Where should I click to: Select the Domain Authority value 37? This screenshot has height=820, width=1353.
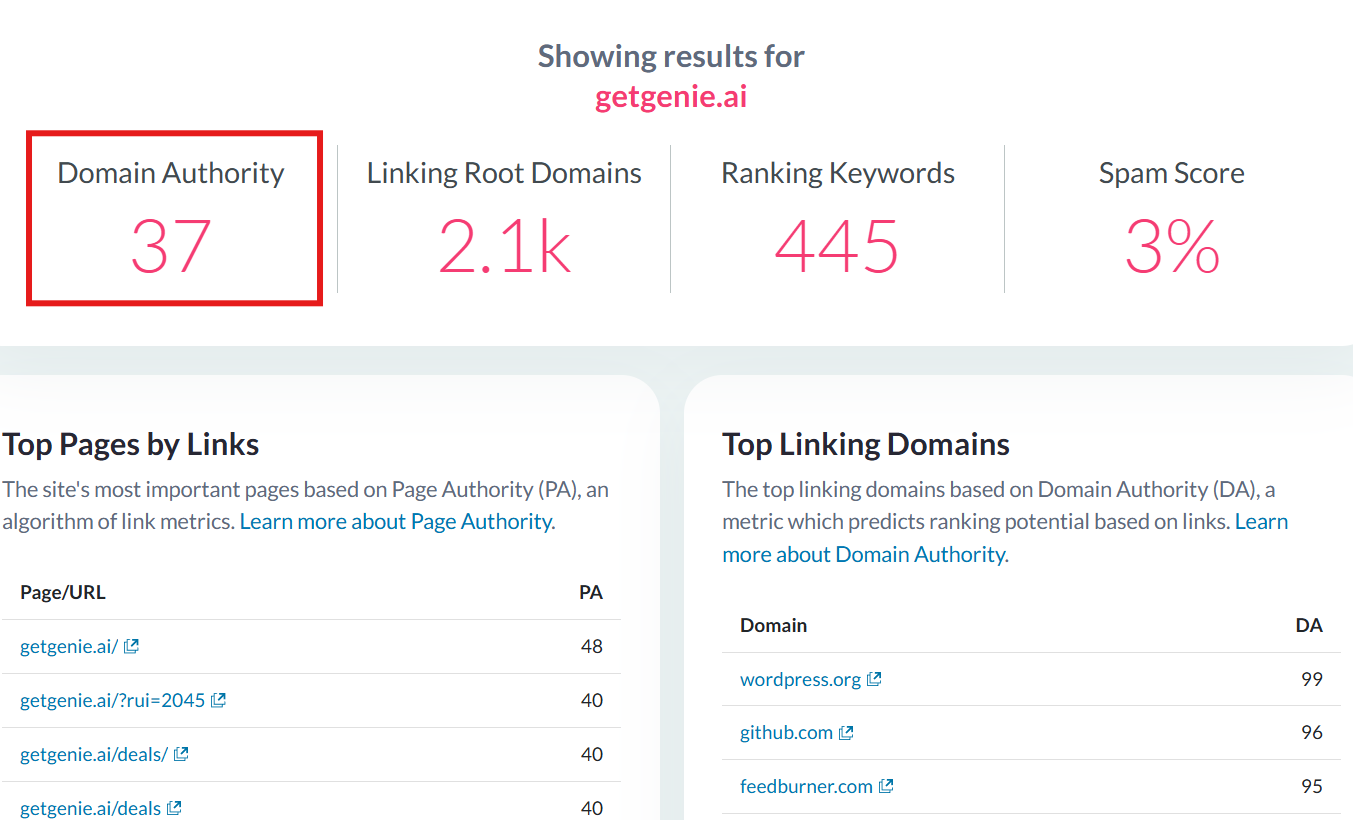[171, 246]
